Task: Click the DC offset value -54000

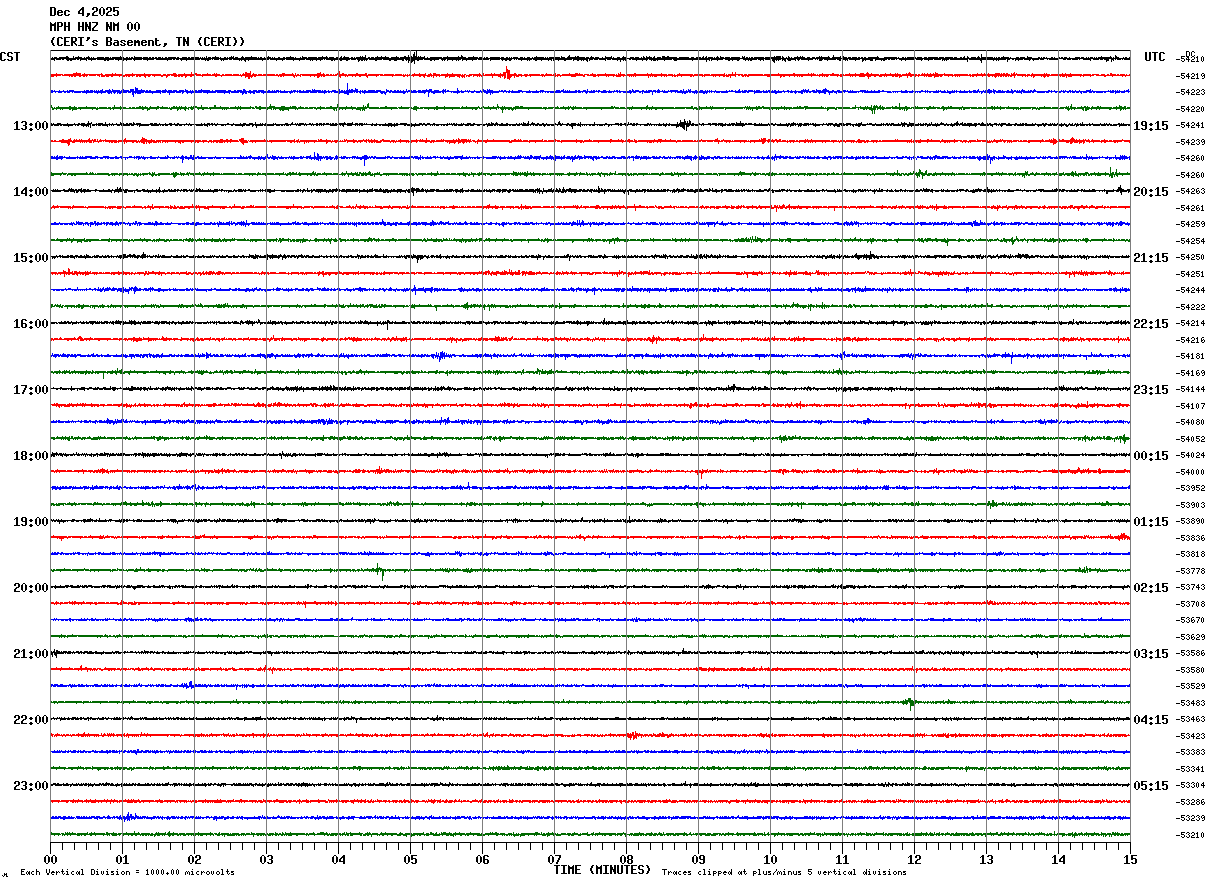Action: coord(1191,472)
